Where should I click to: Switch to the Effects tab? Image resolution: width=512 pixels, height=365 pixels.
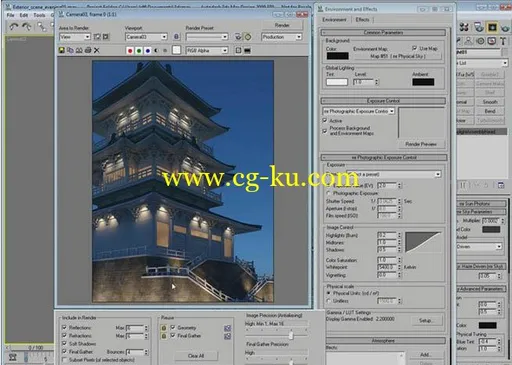(362, 20)
